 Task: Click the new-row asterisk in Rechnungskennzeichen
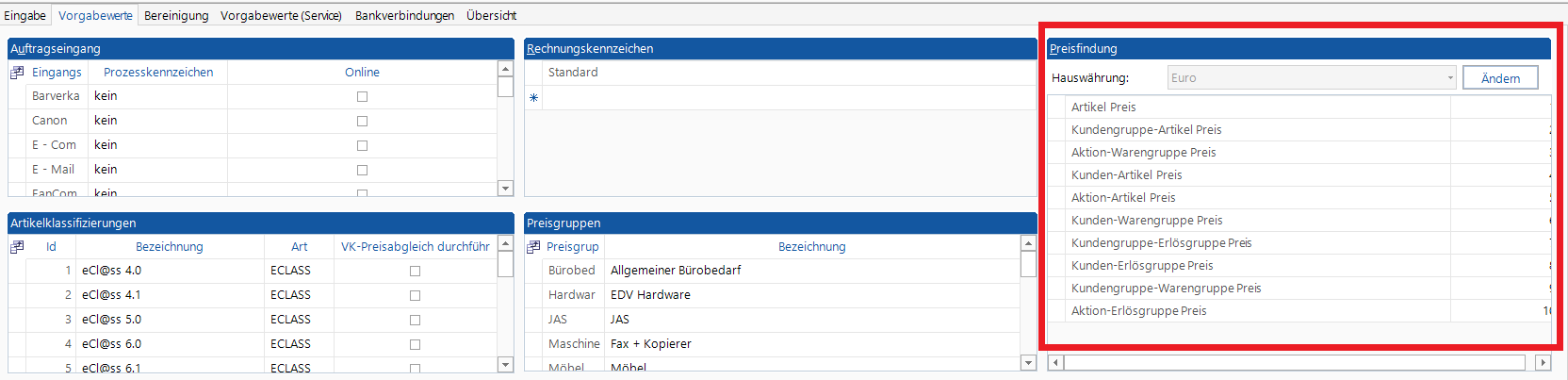(533, 98)
